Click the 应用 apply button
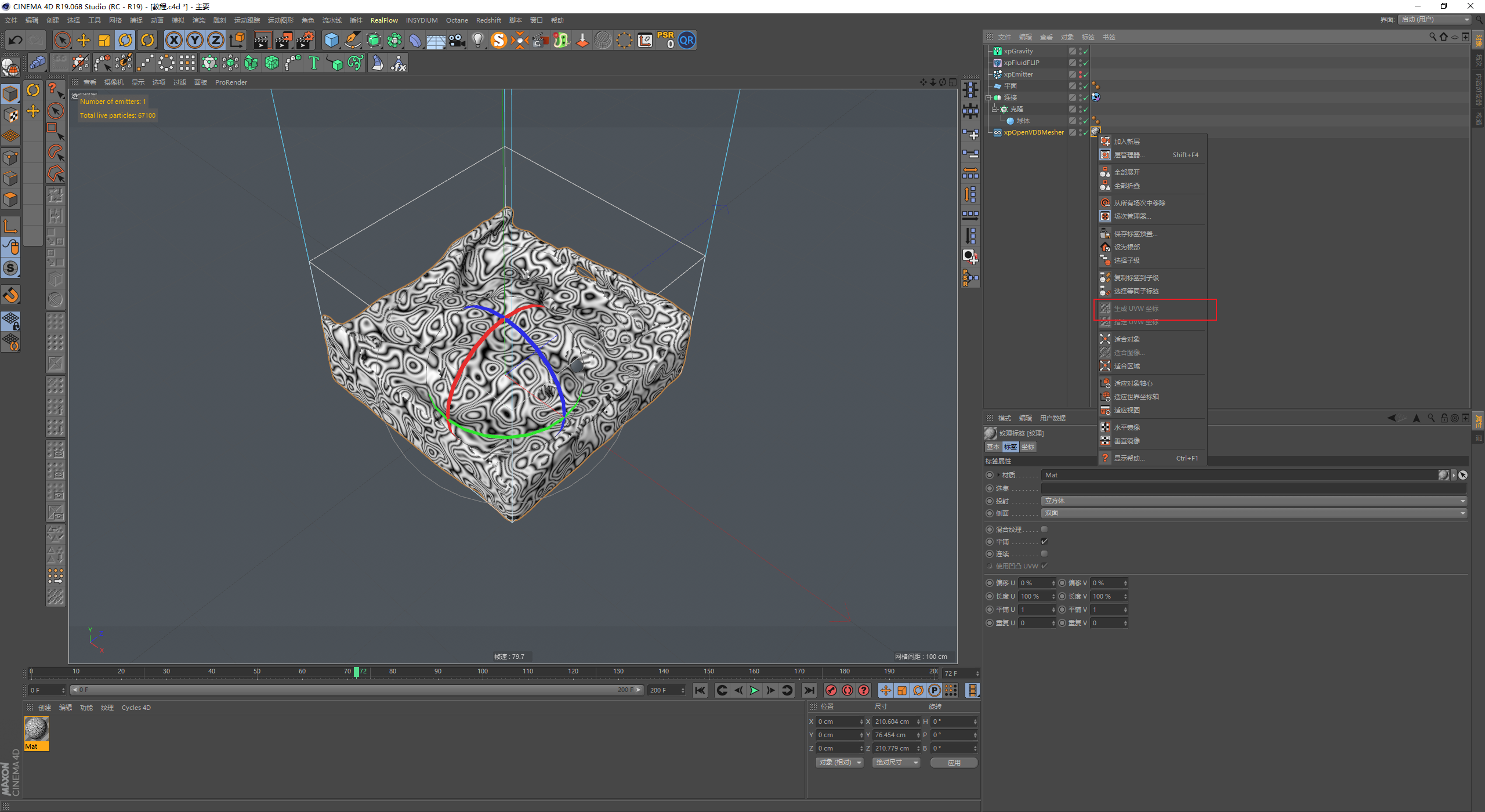Image resolution: width=1485 pixels, height=812 pixels. point(954,762)
